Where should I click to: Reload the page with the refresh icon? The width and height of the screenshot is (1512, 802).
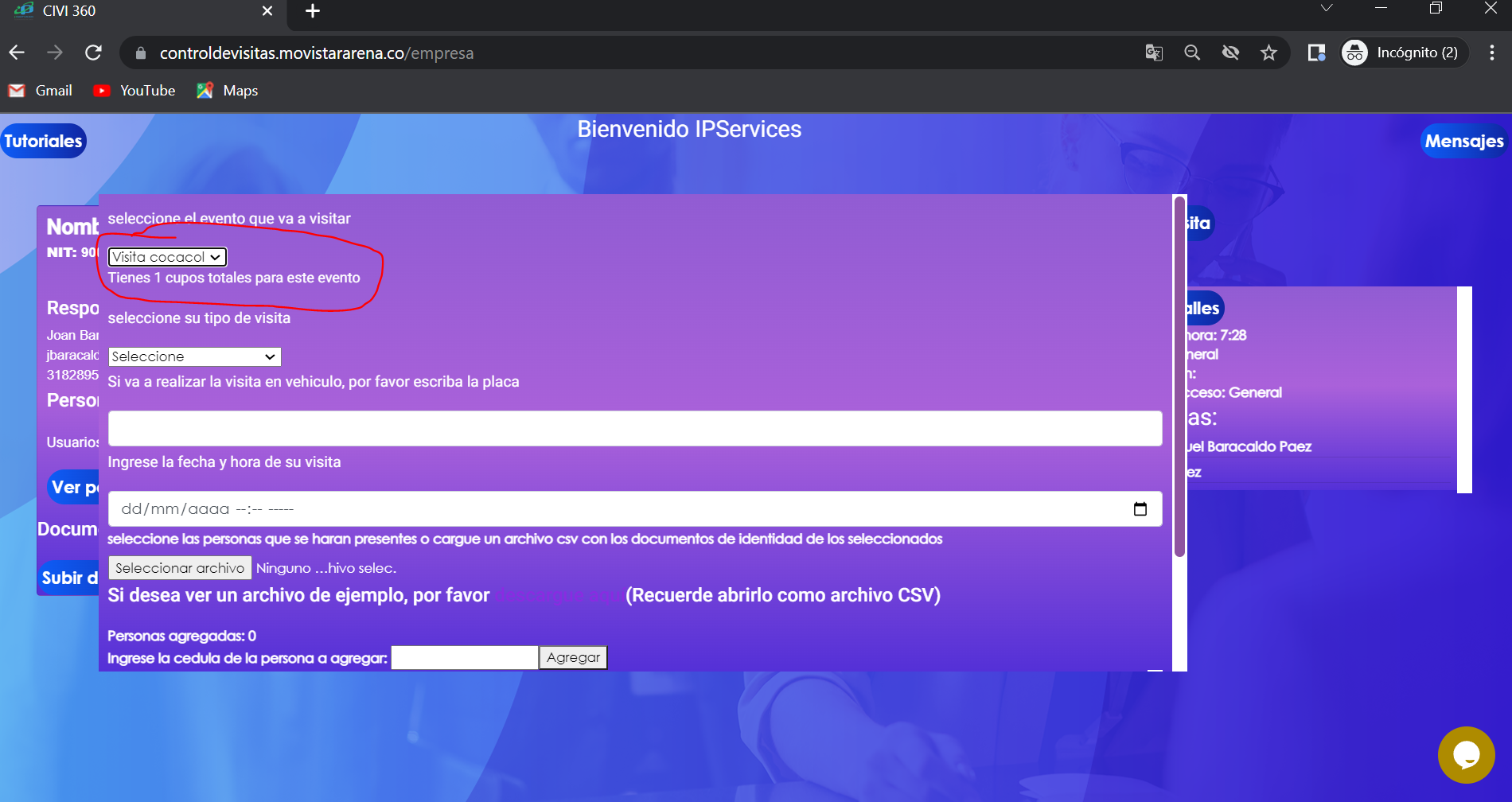[x=93, y=53]
